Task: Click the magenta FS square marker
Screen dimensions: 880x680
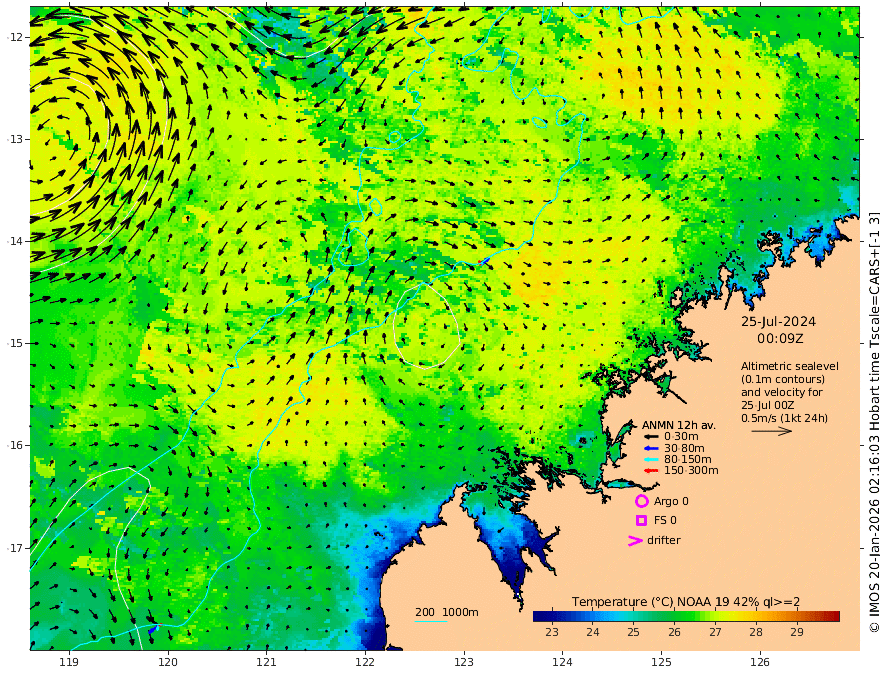Action: [641, 521]
